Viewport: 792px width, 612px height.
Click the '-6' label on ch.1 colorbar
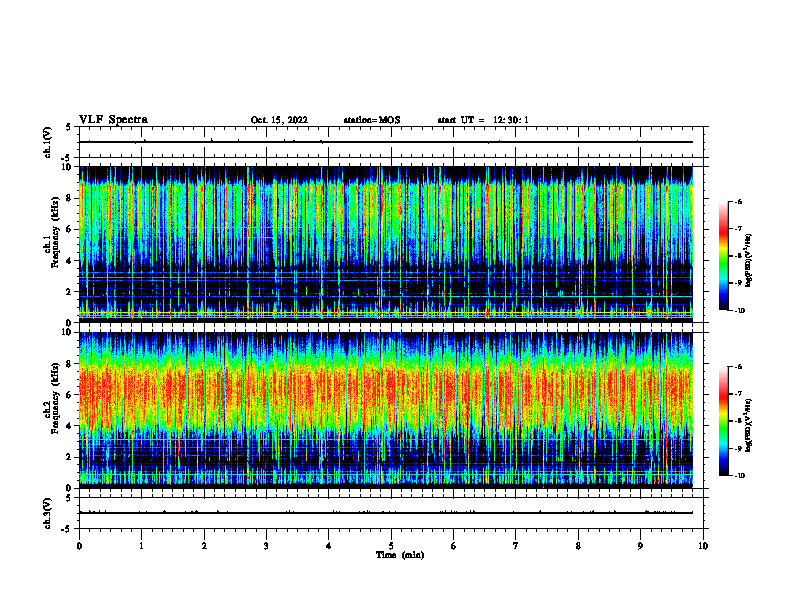tap(738, 202)
